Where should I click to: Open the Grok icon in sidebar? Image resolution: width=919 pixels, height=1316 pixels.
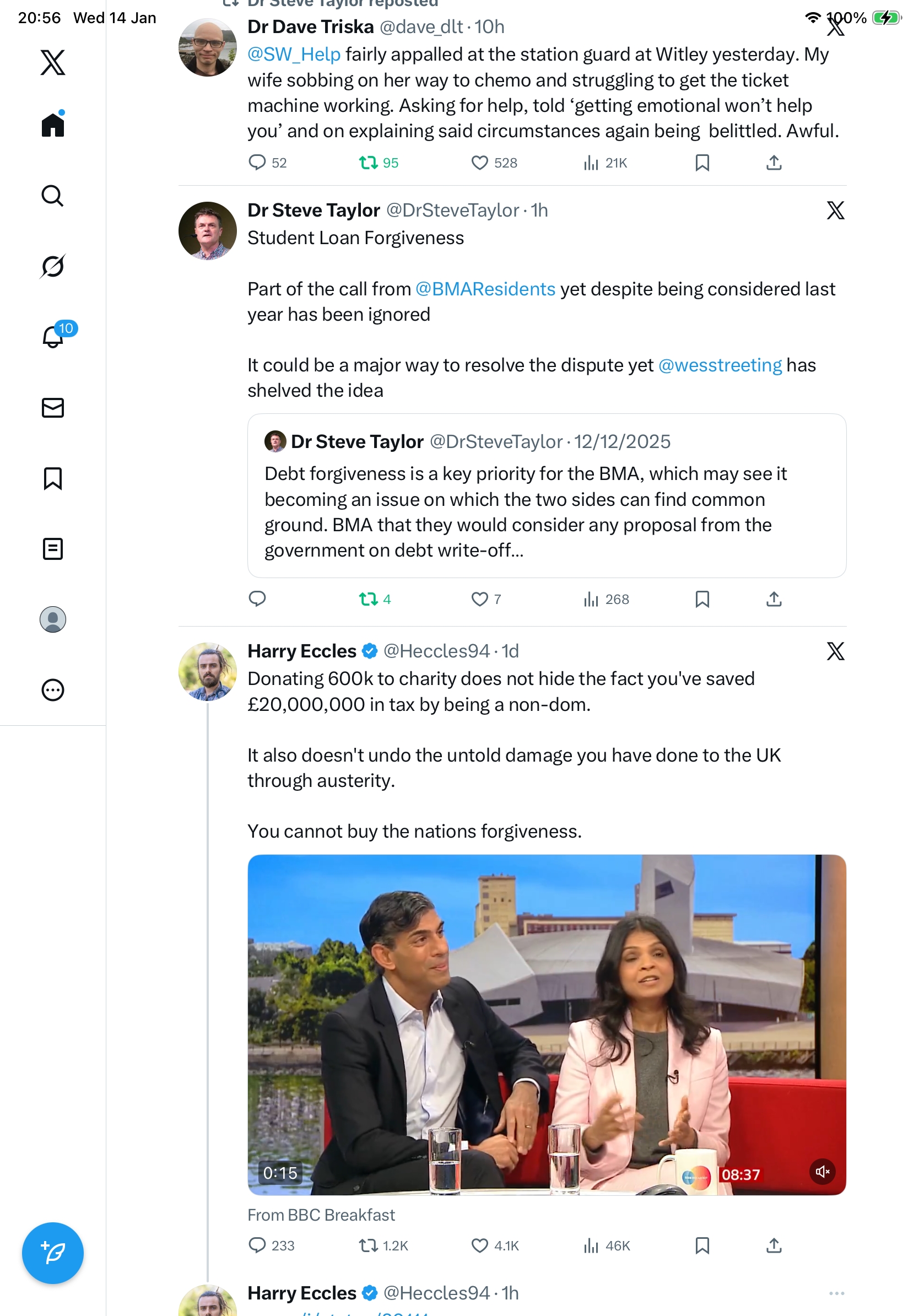(53, 267)
